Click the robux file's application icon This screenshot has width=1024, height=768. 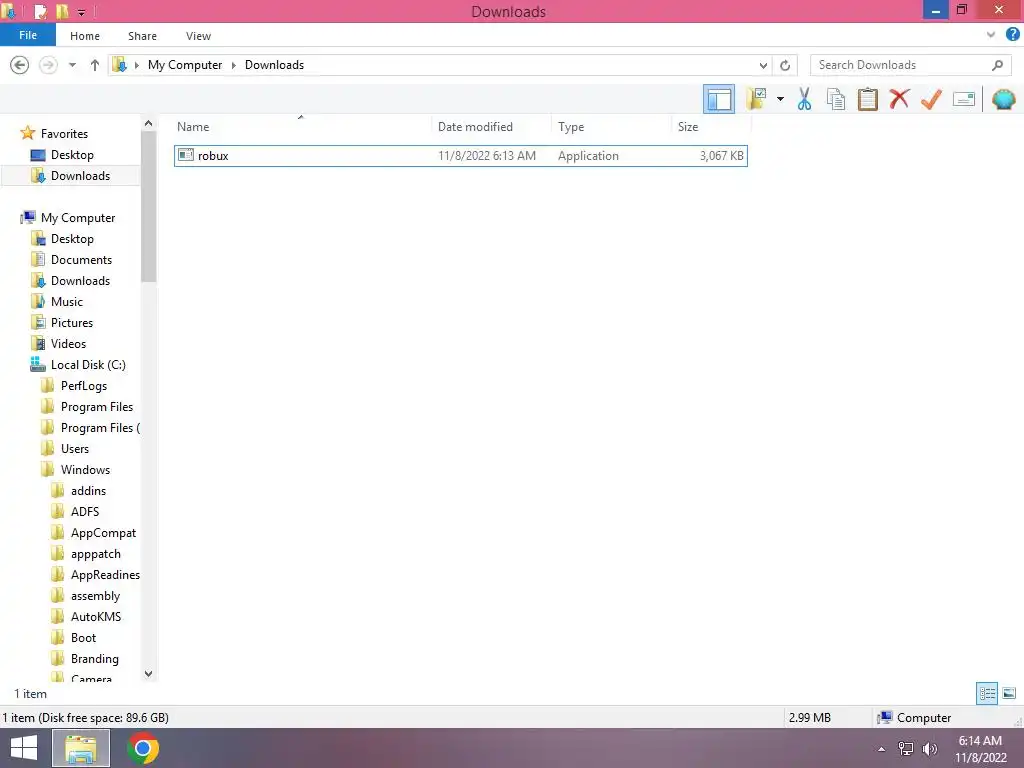186,155
